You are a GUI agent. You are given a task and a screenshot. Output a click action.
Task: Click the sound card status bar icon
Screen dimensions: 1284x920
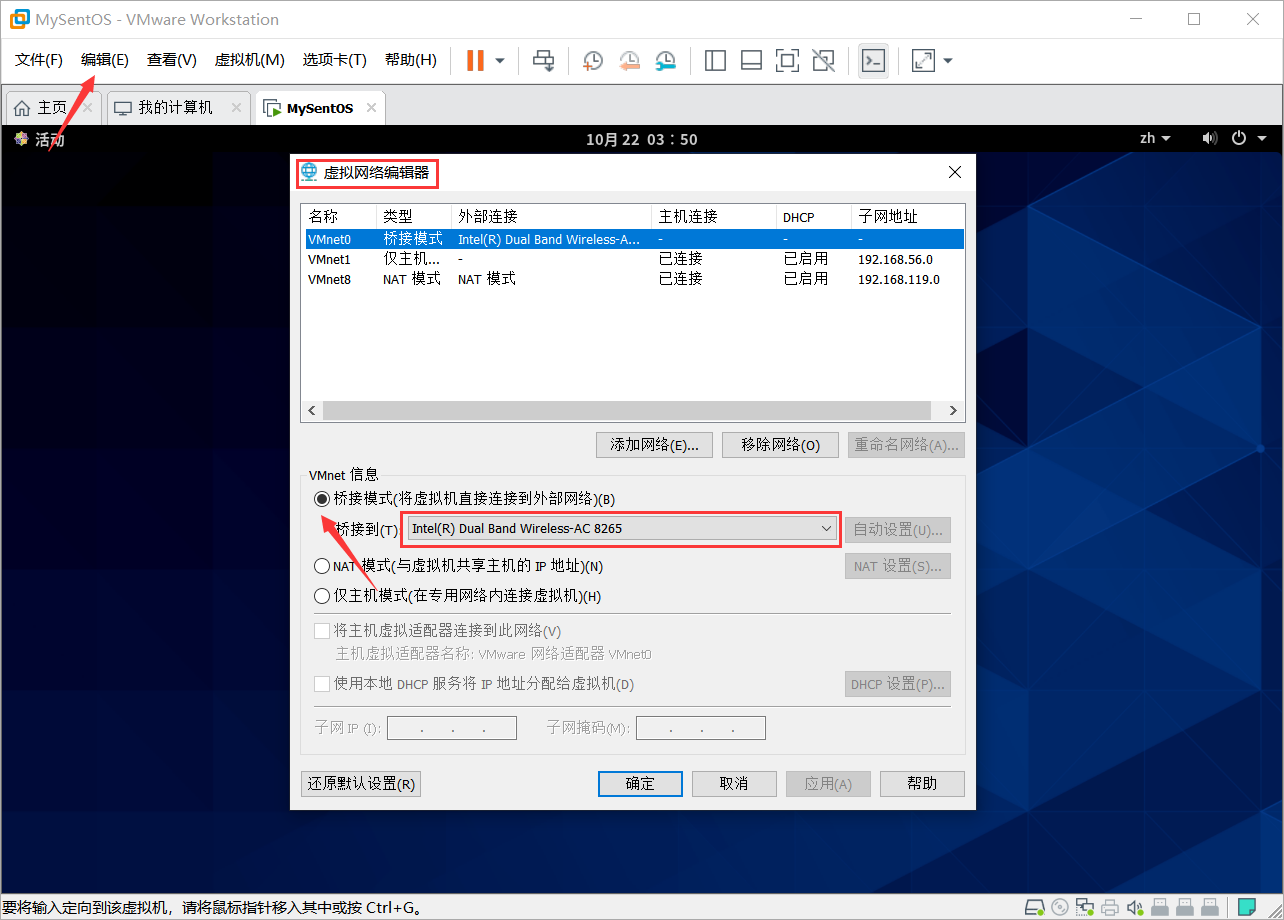coord(1134,907)
